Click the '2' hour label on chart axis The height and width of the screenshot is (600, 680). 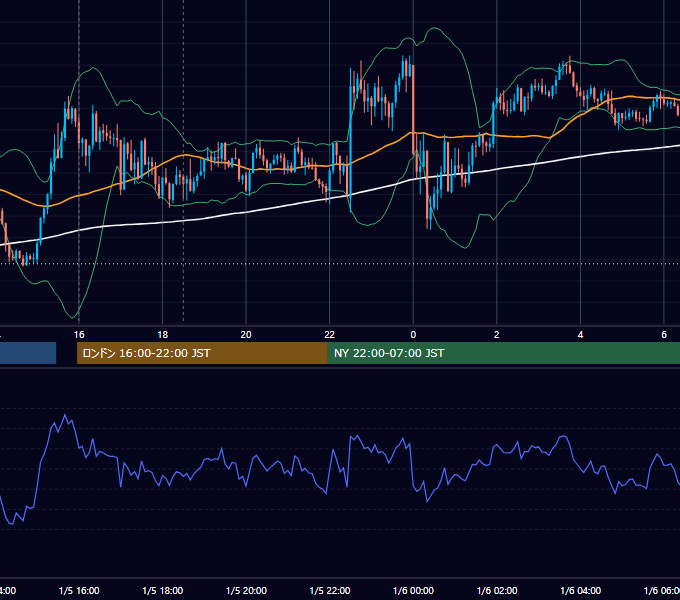point(497,334)
